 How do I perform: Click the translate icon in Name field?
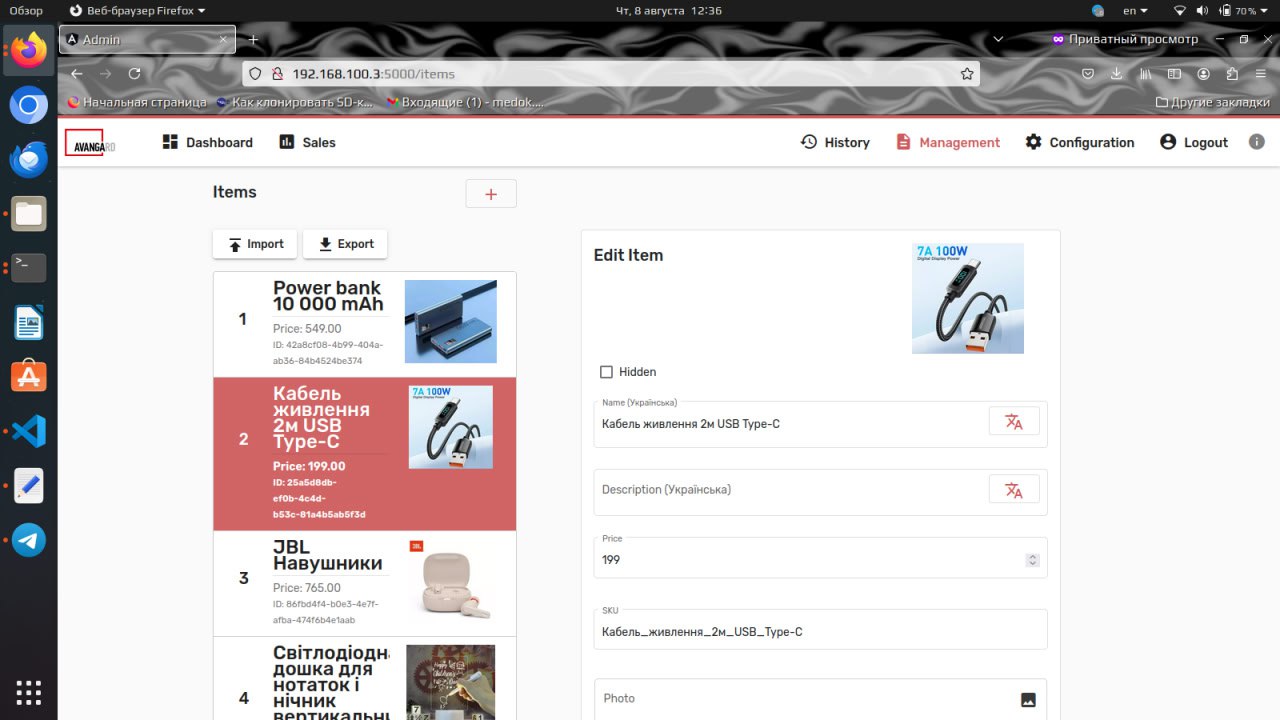(x=1013, y=422)
